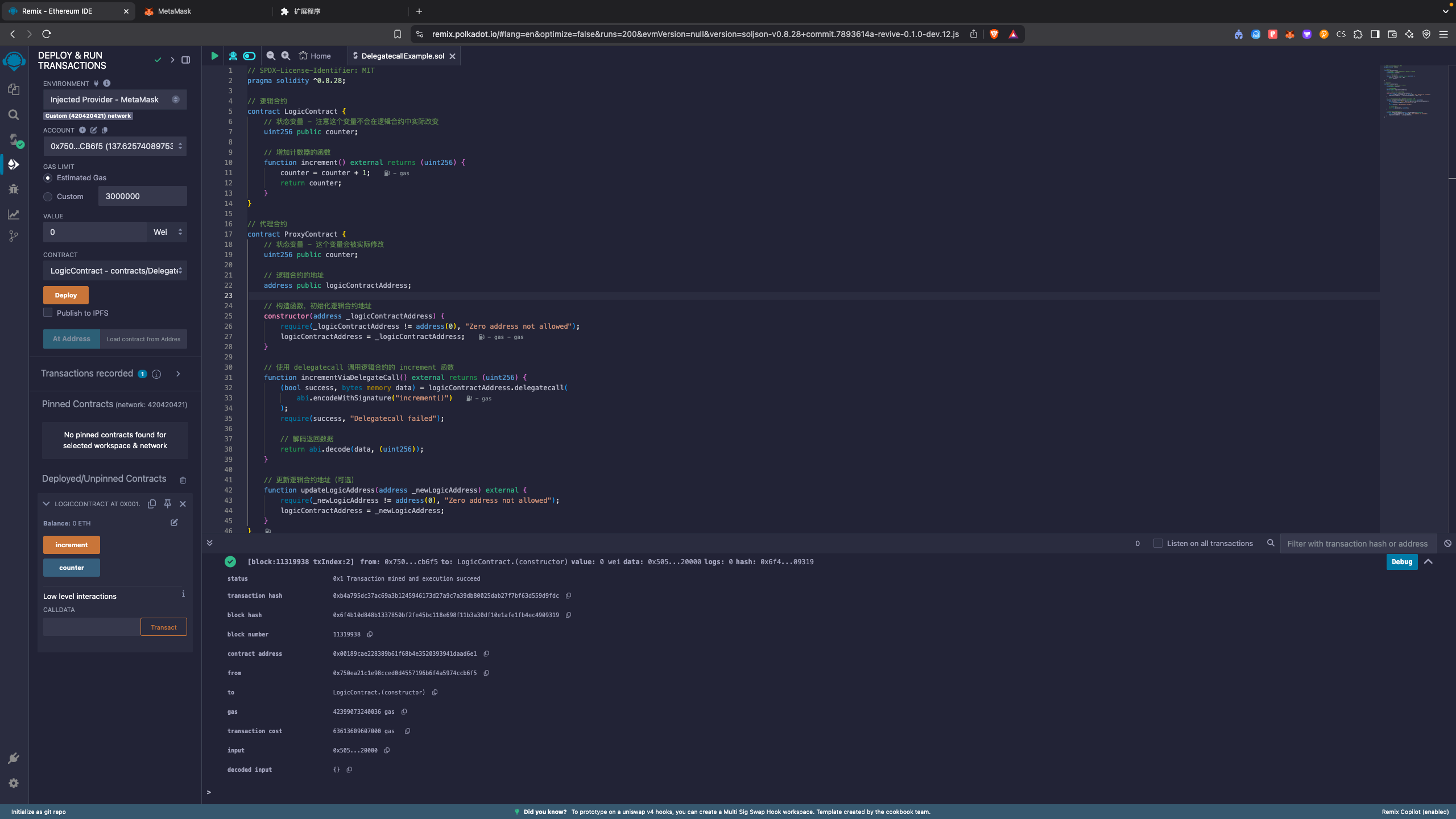
Task: Pin the LogicContract deployed instance
Action: (x=167, y=504)
